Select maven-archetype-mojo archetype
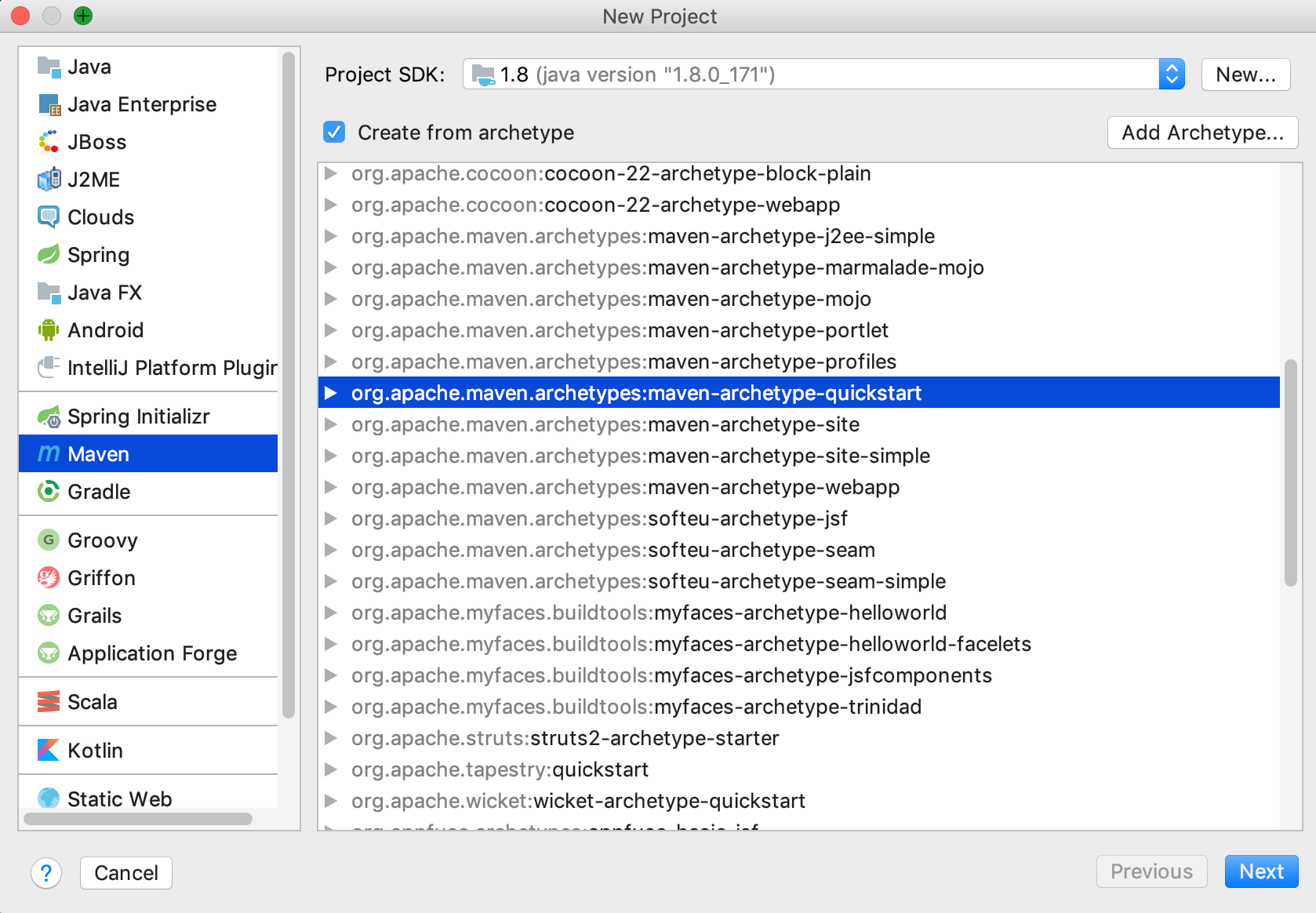This screenshot has height=913, width=1316. (x=798, y=299)
